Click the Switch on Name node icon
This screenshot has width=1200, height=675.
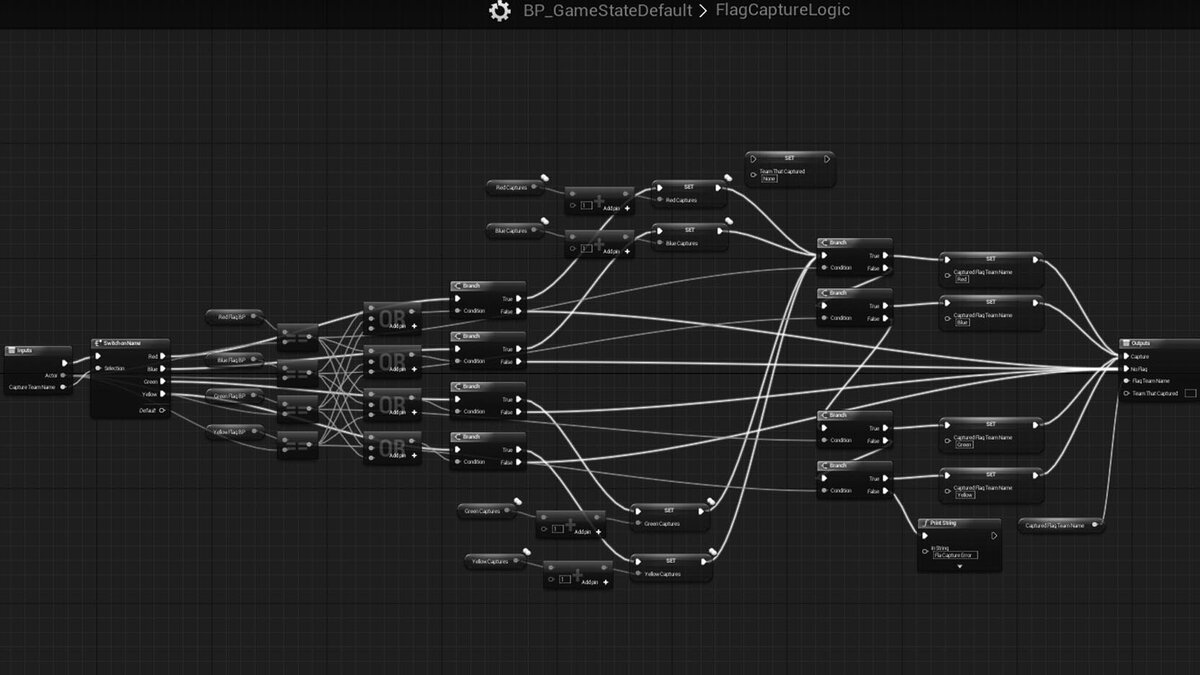click(x=98, y=343)
